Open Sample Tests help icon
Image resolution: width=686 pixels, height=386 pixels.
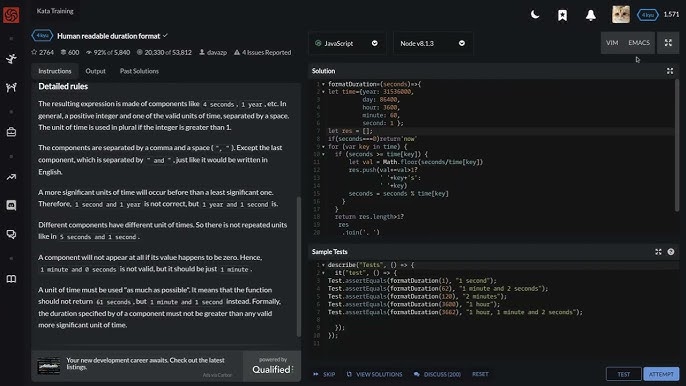tap(671, 252)
